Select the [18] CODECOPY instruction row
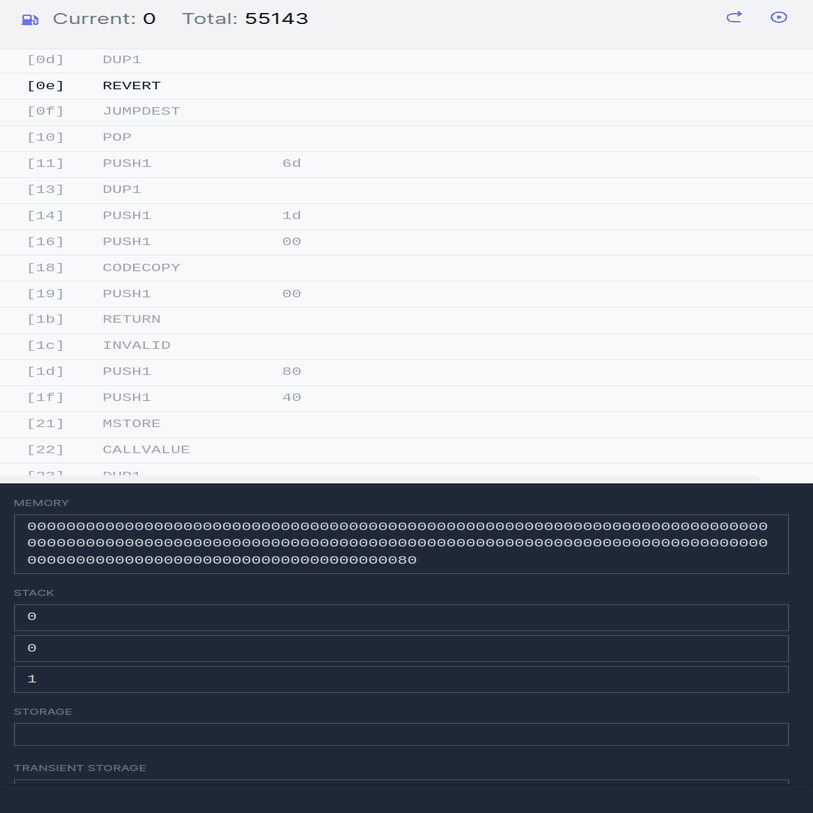This screenshot has width=813, height=813. click(x=406, y=268)
